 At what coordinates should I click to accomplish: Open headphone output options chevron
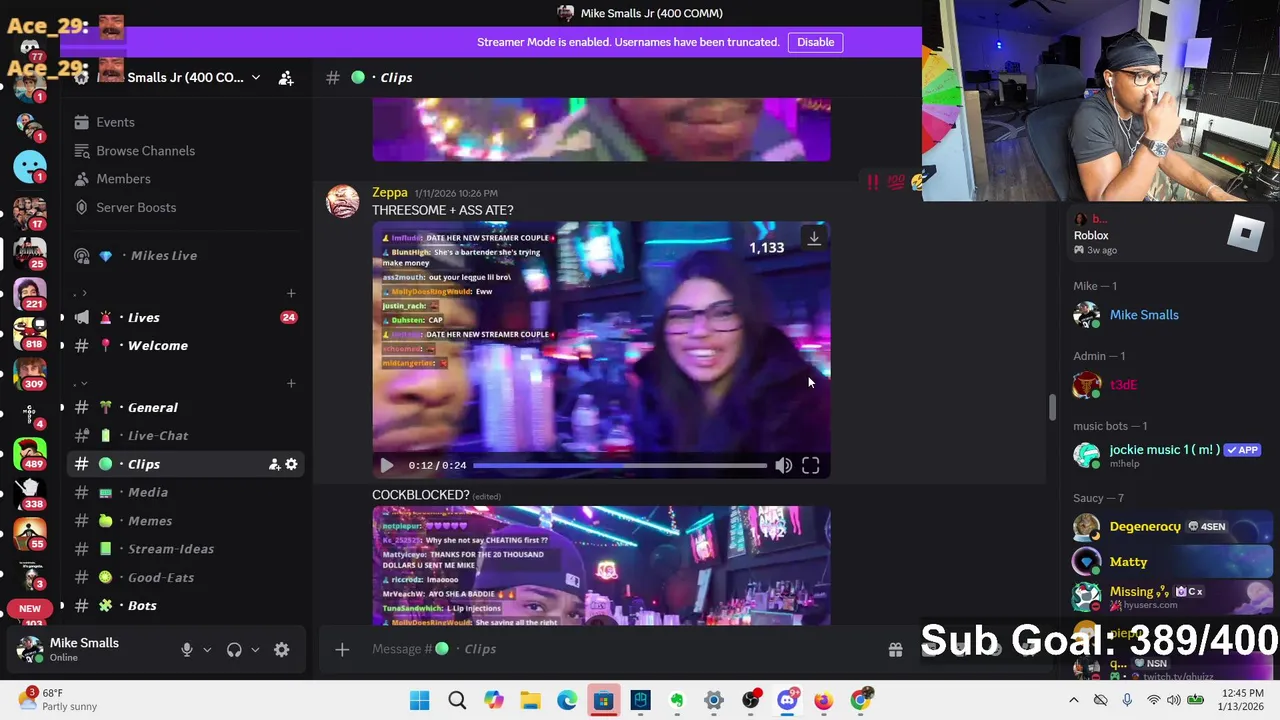click(255, 650)
